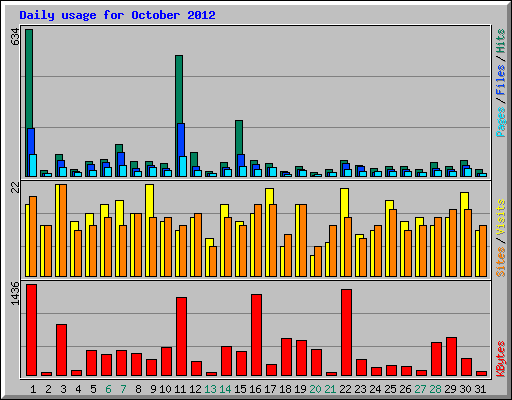Click day label 1 on the x-axis

33,389
